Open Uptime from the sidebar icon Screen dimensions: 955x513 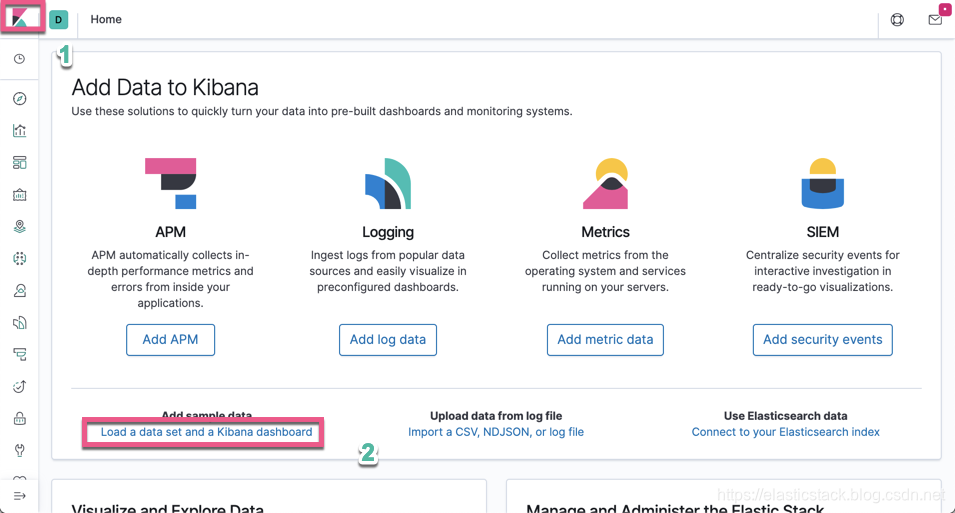click(19, 386)
